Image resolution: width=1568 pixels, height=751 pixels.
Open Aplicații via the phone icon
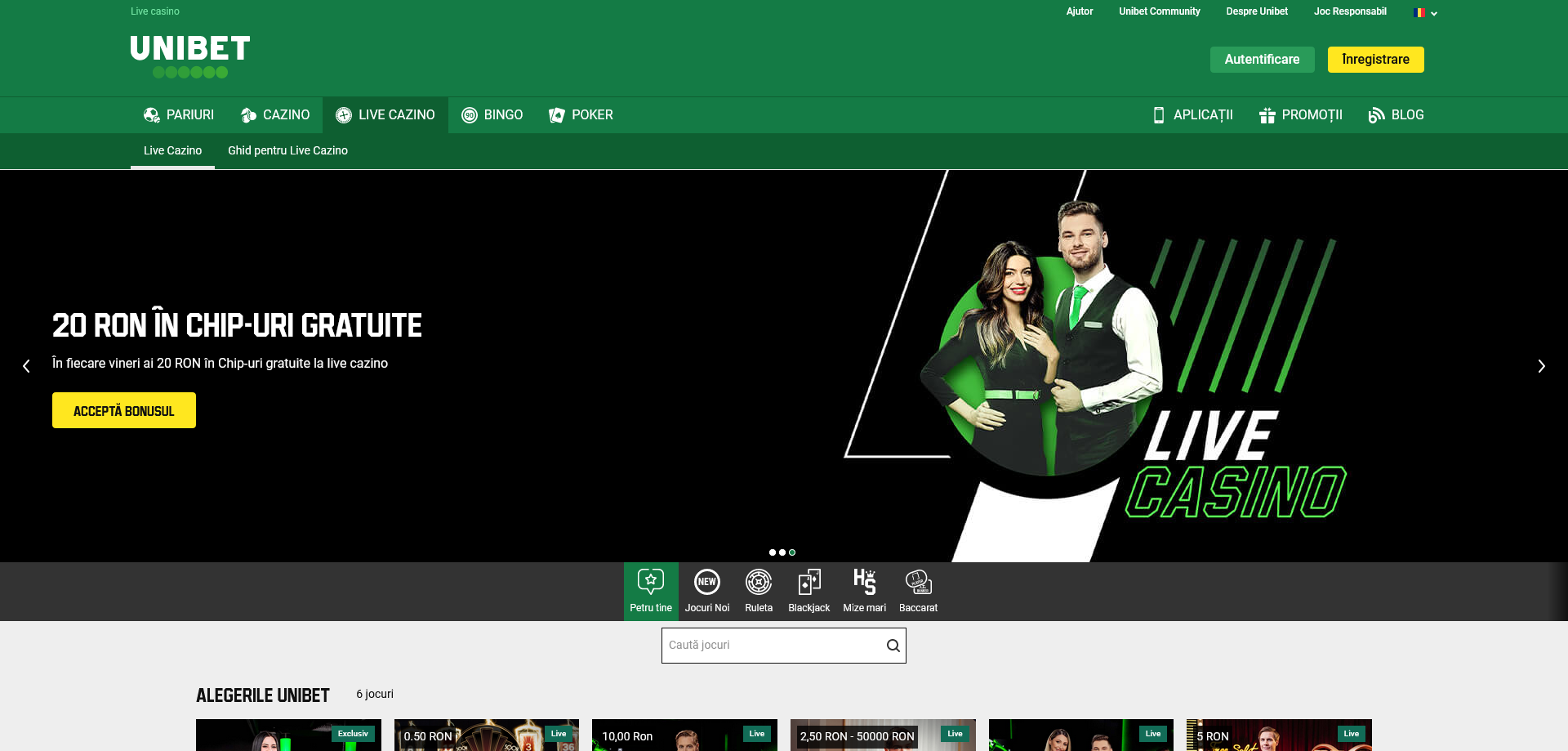click(1158, 115)
